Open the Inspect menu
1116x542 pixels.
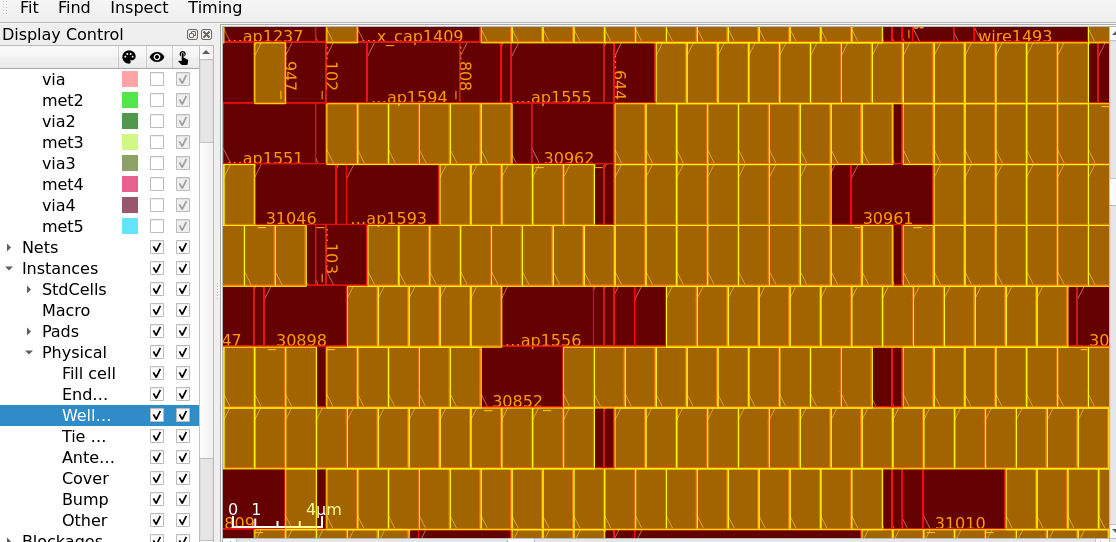[x=140, y=8]
